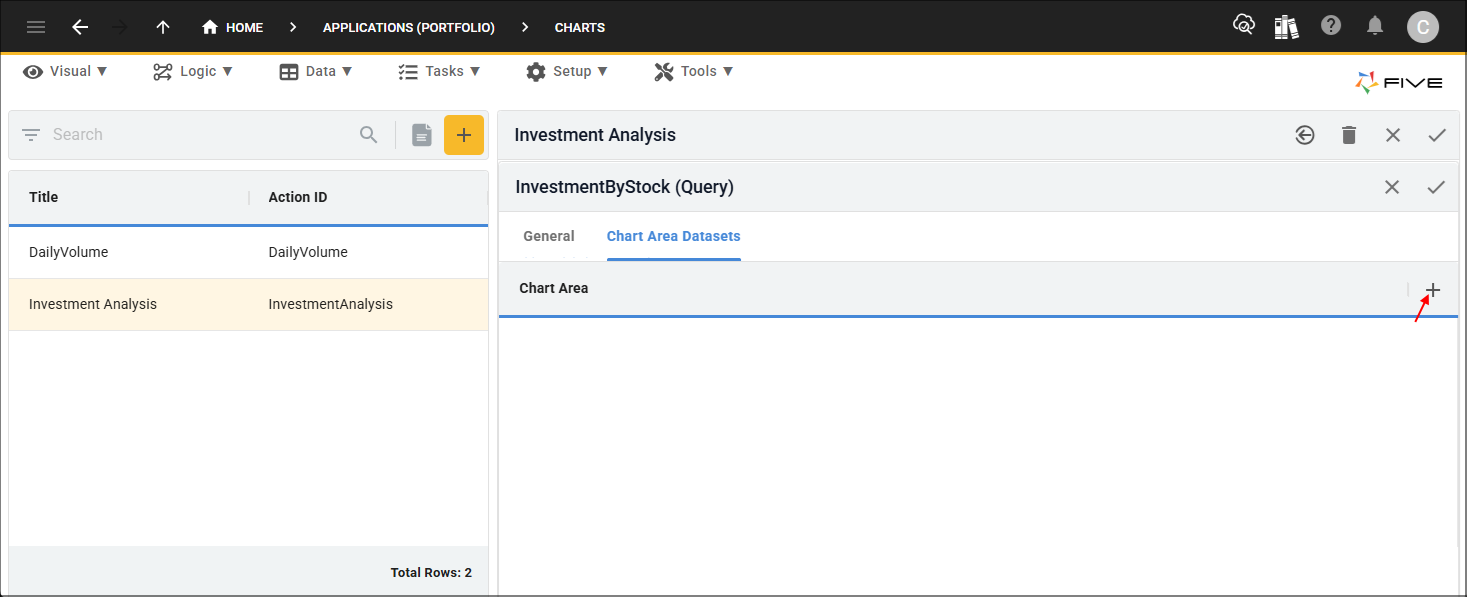Click inside the Search field

click(x=150, y=134)
